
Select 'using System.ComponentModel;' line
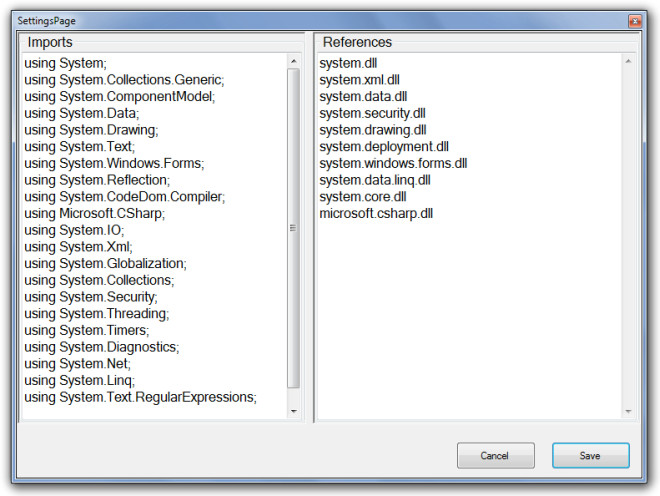[x=120, y=96]
